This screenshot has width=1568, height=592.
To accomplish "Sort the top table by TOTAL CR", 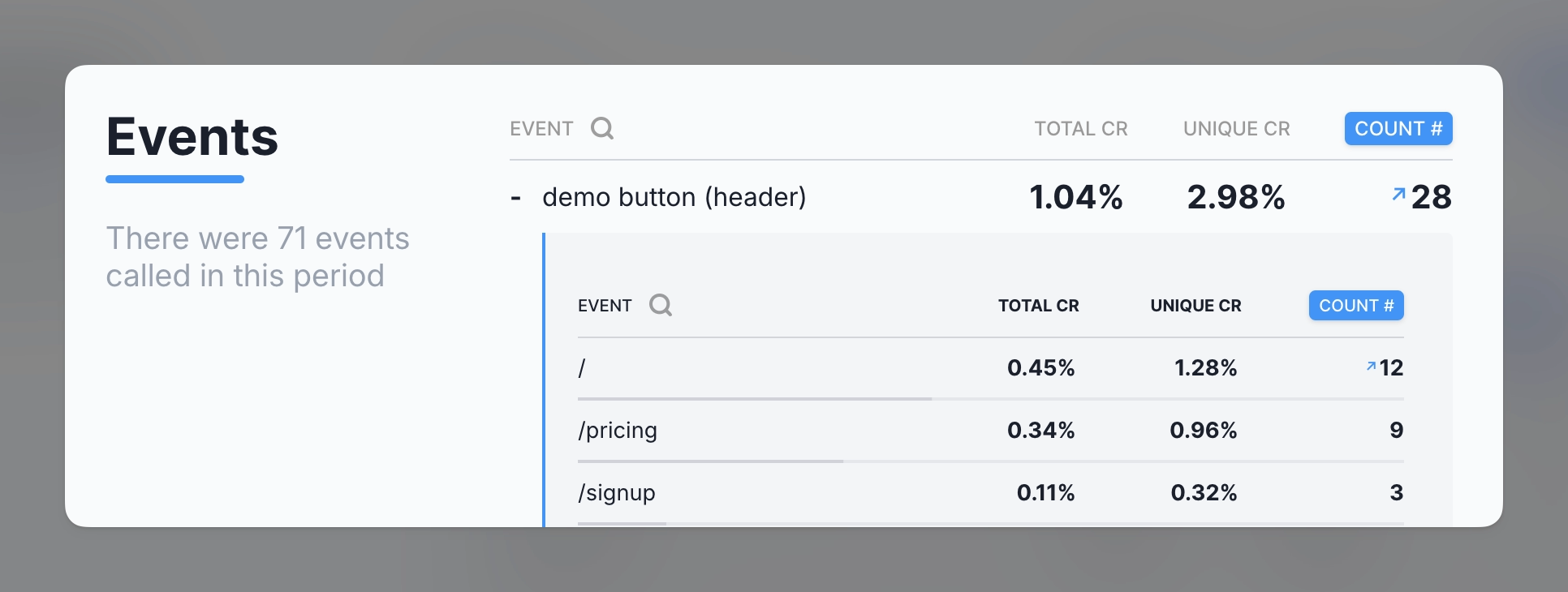I will click(x=1080, y=129).
